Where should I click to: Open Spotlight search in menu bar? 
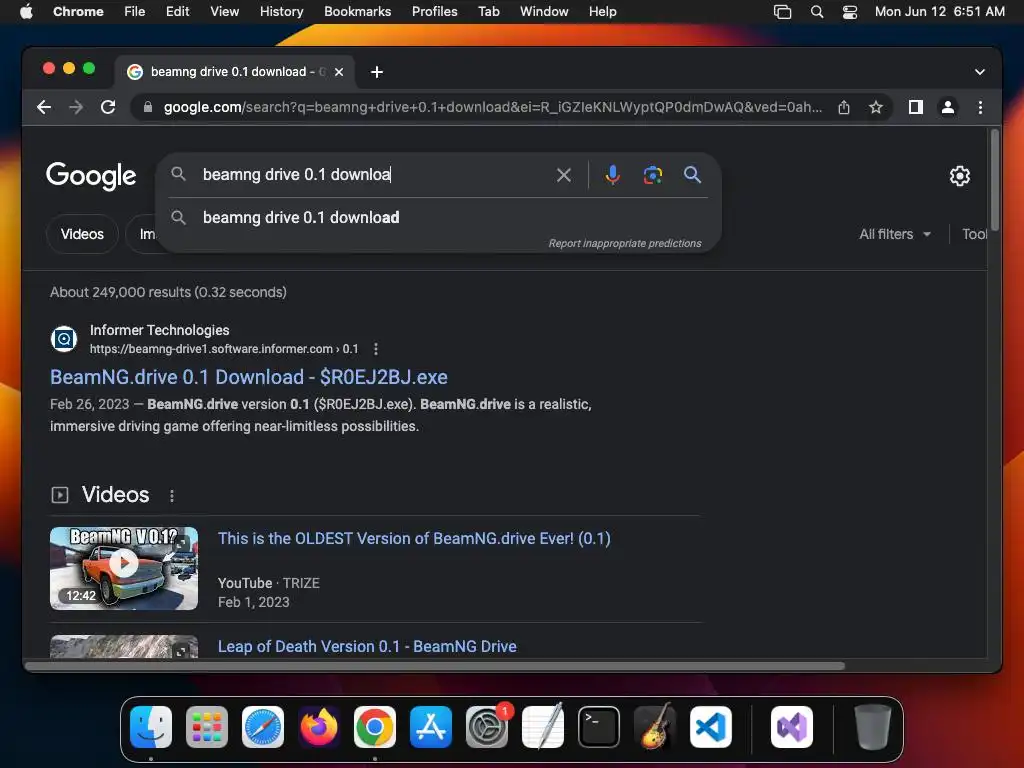coord(816,12)
